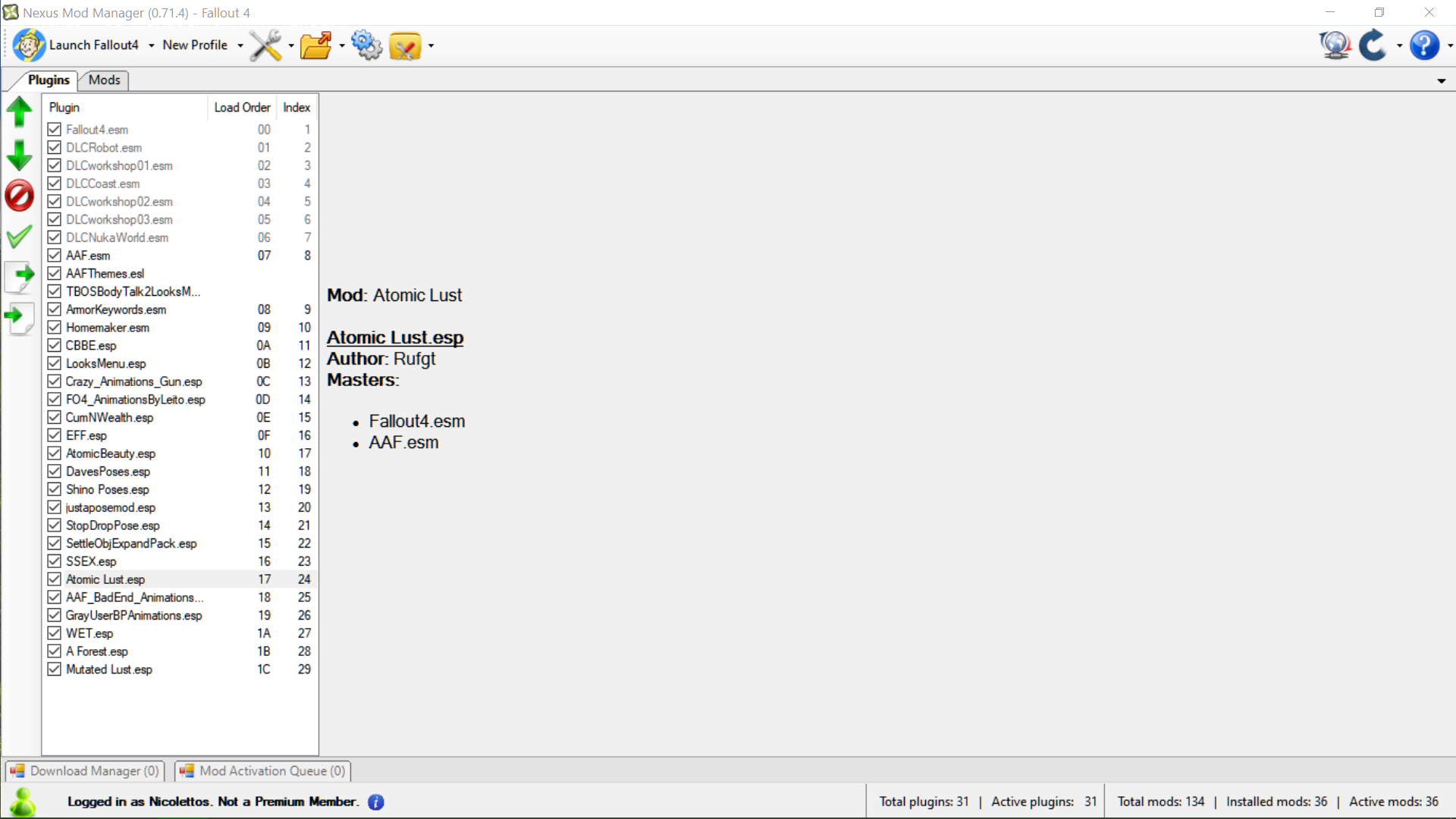Expand the open folder dropdown arrow
The height and width of the screenshot is (819, 1456).
click(x=342, y=46)
